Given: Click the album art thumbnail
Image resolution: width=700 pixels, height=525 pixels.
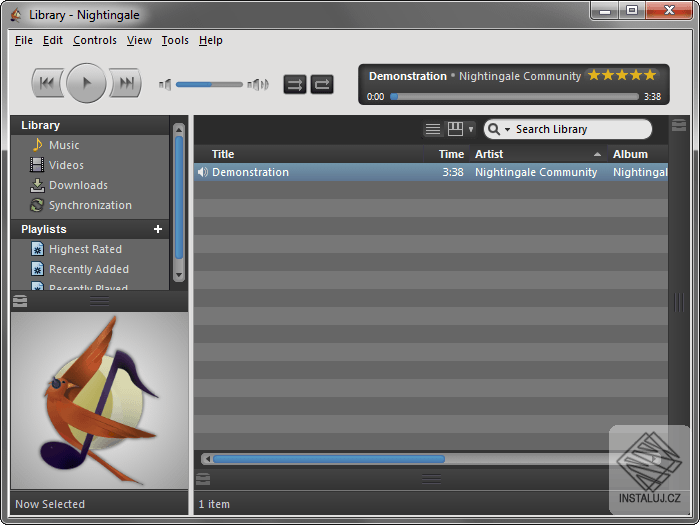Looking at the screenshot, I should click(x=100, y=400).
